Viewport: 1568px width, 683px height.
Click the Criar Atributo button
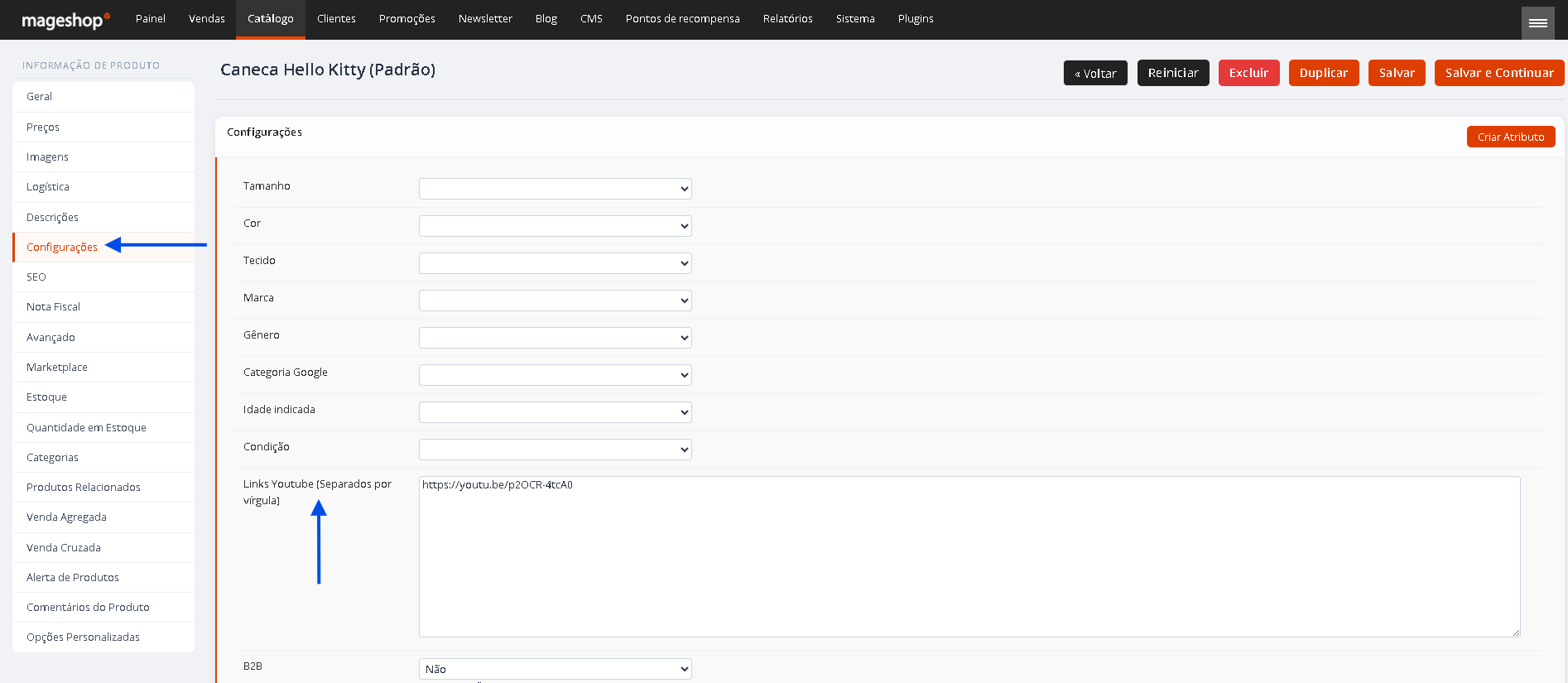point(1511,137)
